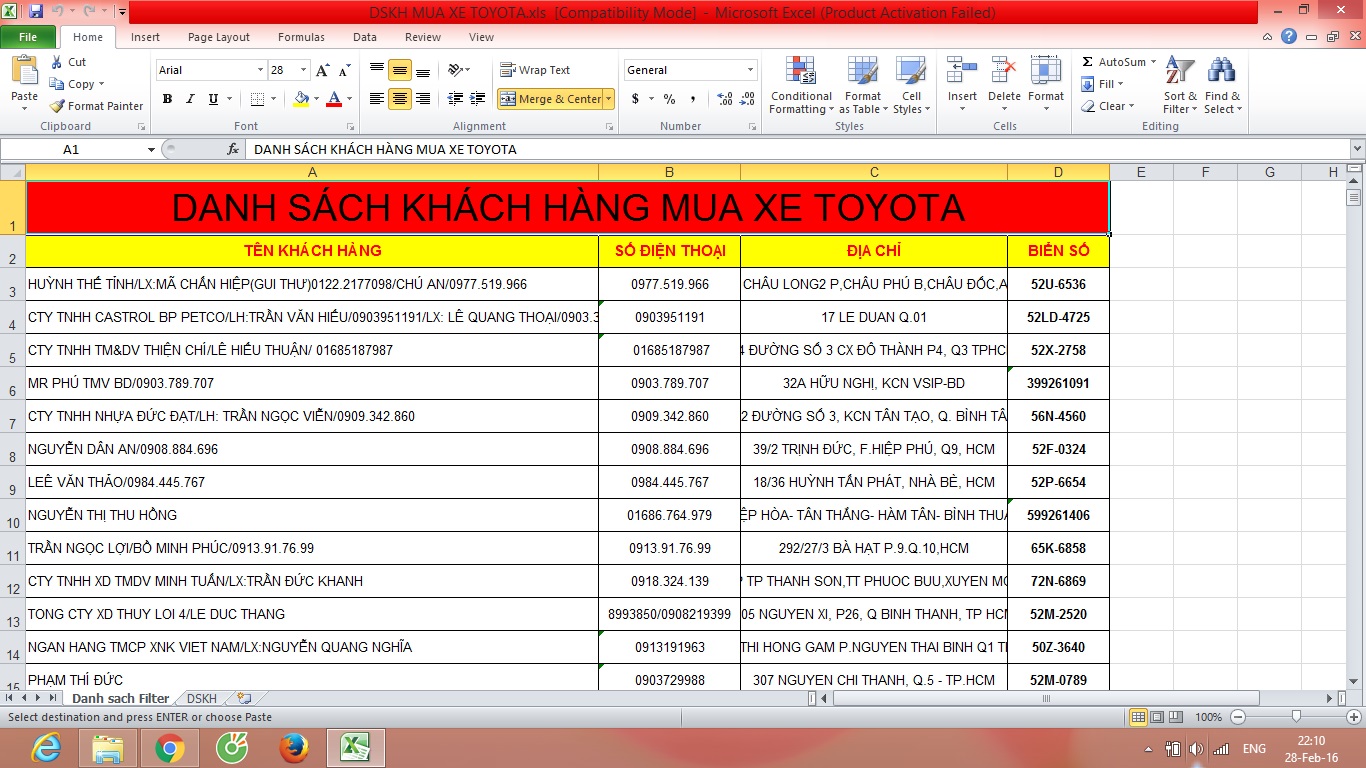Screen dimensions: 1366x768
Task: Expand the formula bar
Action: coord(1357,149)
